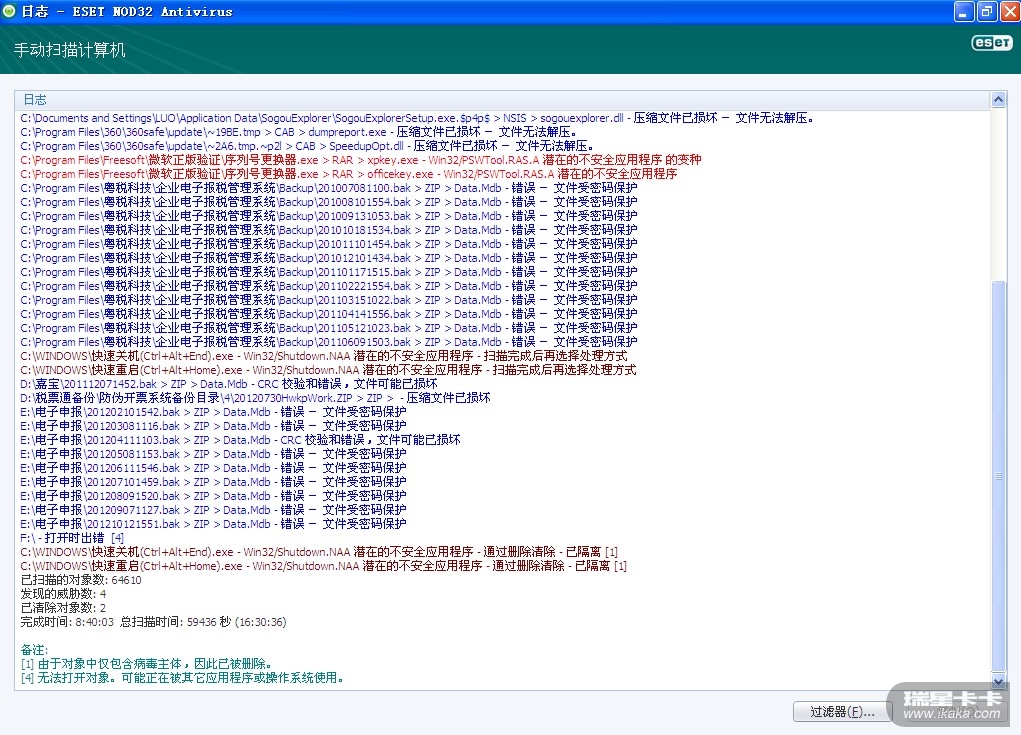The image size is (1021, 735).
Task: Select 快速重启 line ending 已隔离 [1]
Action: pos(324,566)
